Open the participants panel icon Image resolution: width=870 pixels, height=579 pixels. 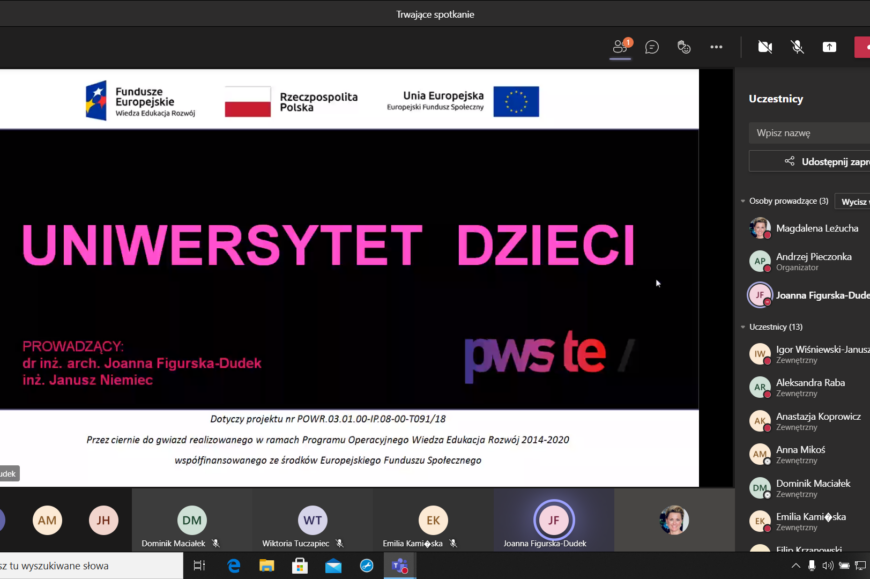click(x=621, y=47)
